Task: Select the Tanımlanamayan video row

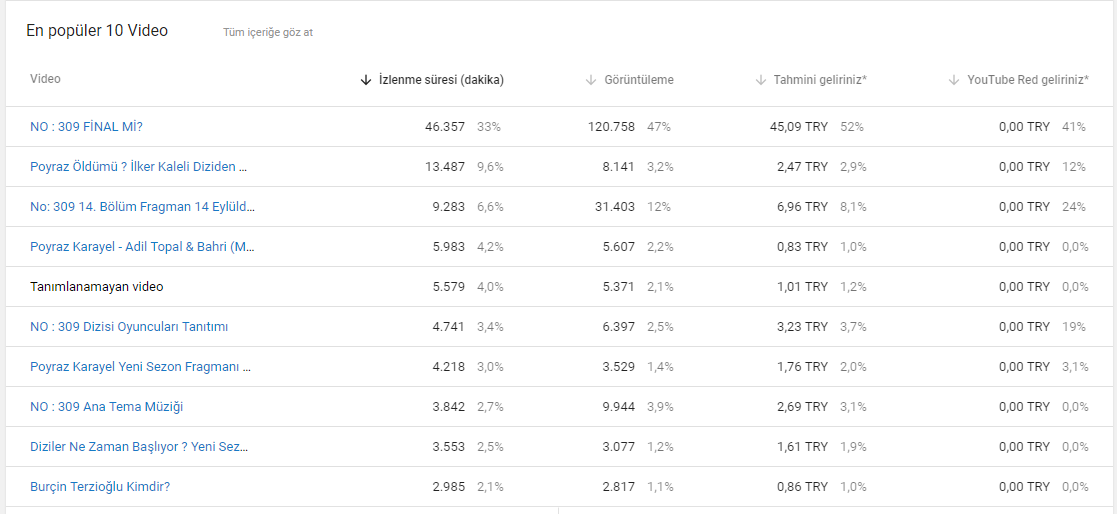Action: coord(558,287)
